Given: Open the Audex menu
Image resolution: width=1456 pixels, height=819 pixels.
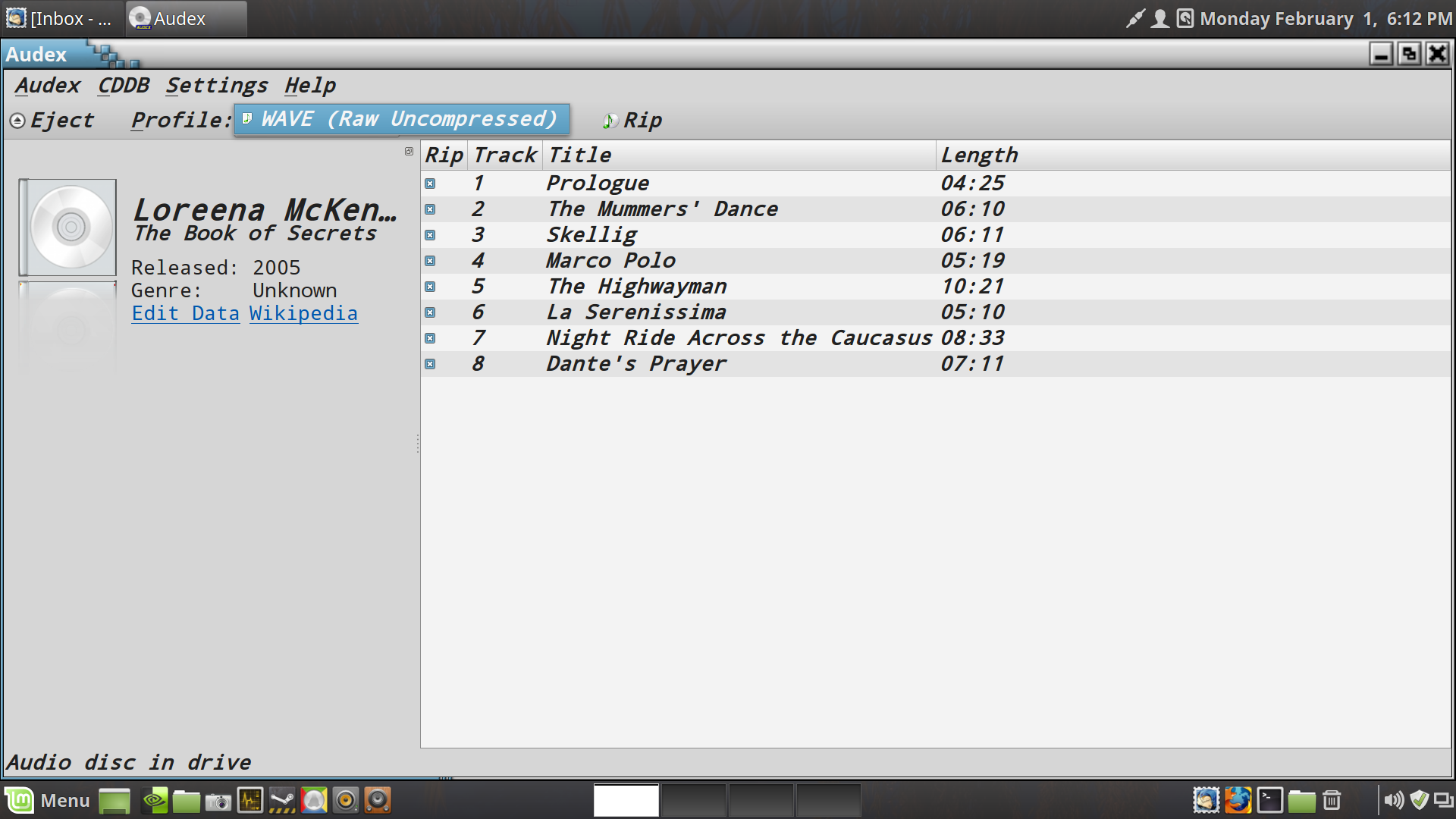Looking at the screenshot, I should point(47,86).
